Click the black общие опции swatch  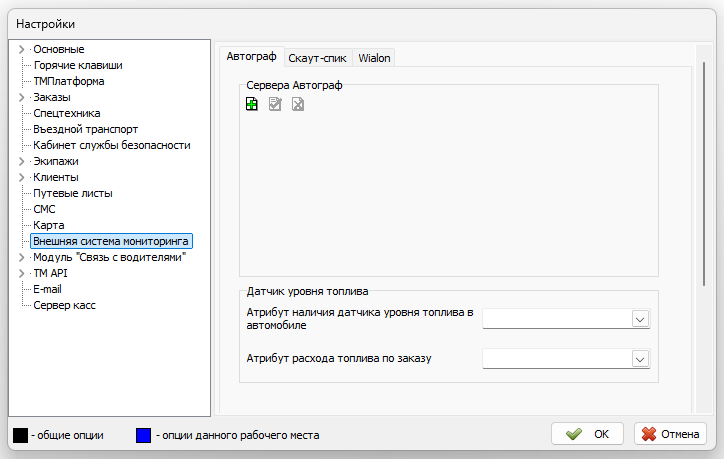pyautogui.click(x=20, y=435)
